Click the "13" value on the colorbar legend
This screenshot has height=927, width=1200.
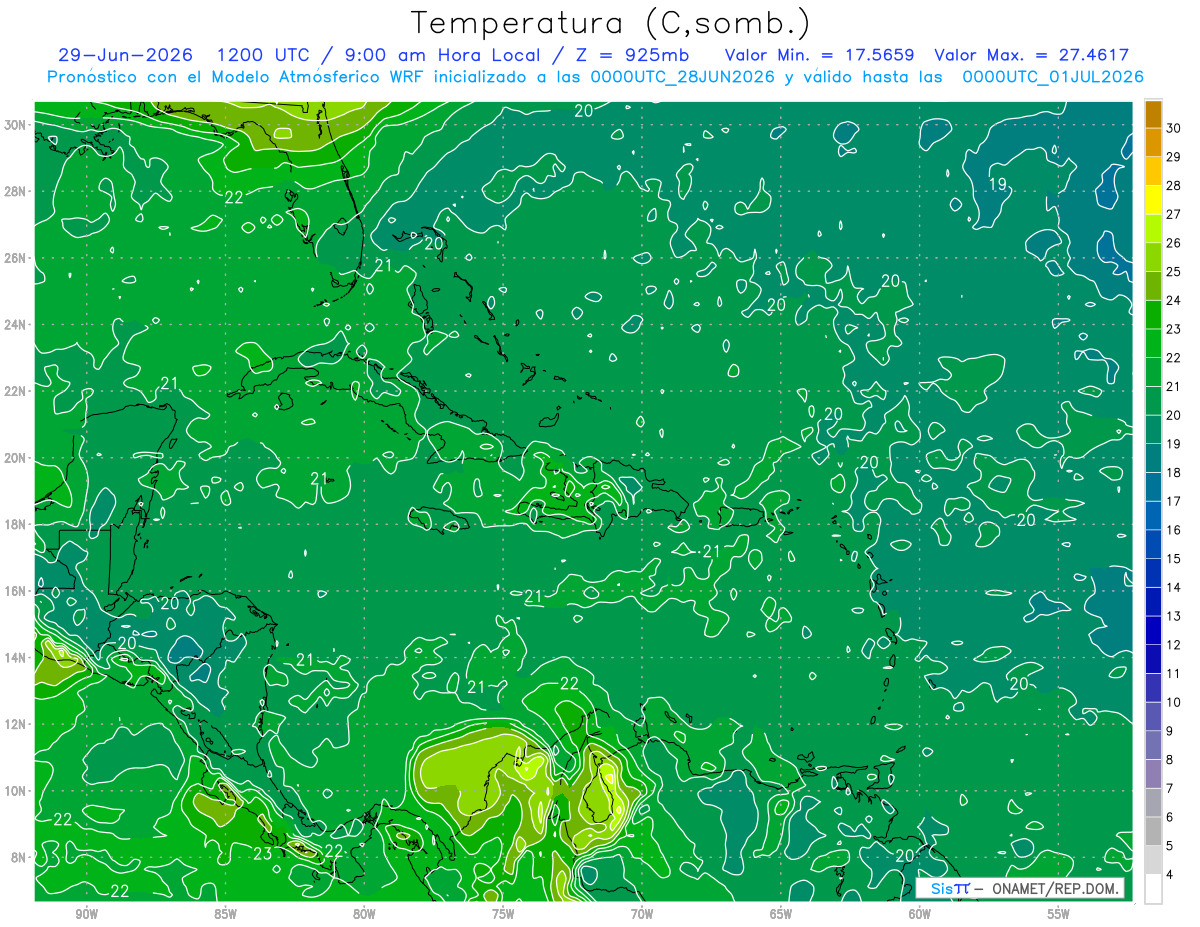coord(1175,617)
